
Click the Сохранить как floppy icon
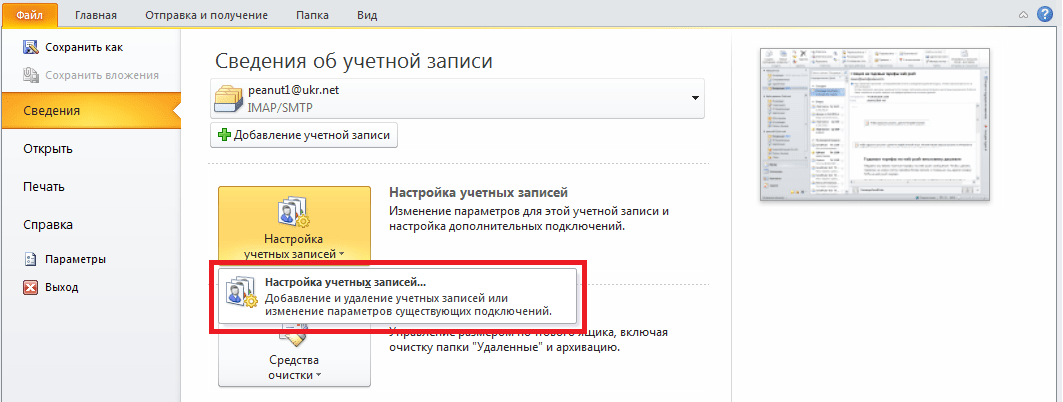[x=31, y=47]
